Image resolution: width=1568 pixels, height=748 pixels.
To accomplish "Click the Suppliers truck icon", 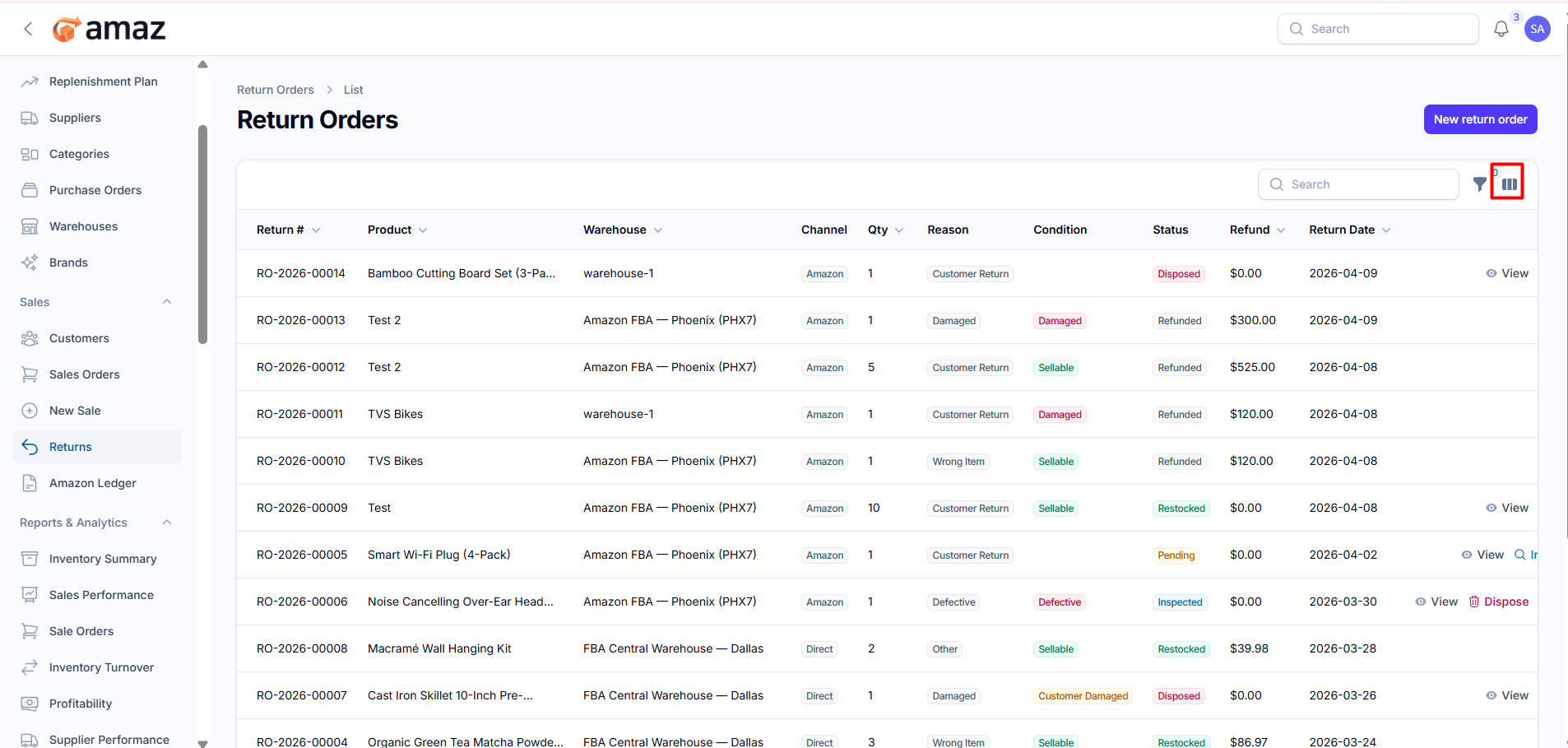I will click(30, 118).
